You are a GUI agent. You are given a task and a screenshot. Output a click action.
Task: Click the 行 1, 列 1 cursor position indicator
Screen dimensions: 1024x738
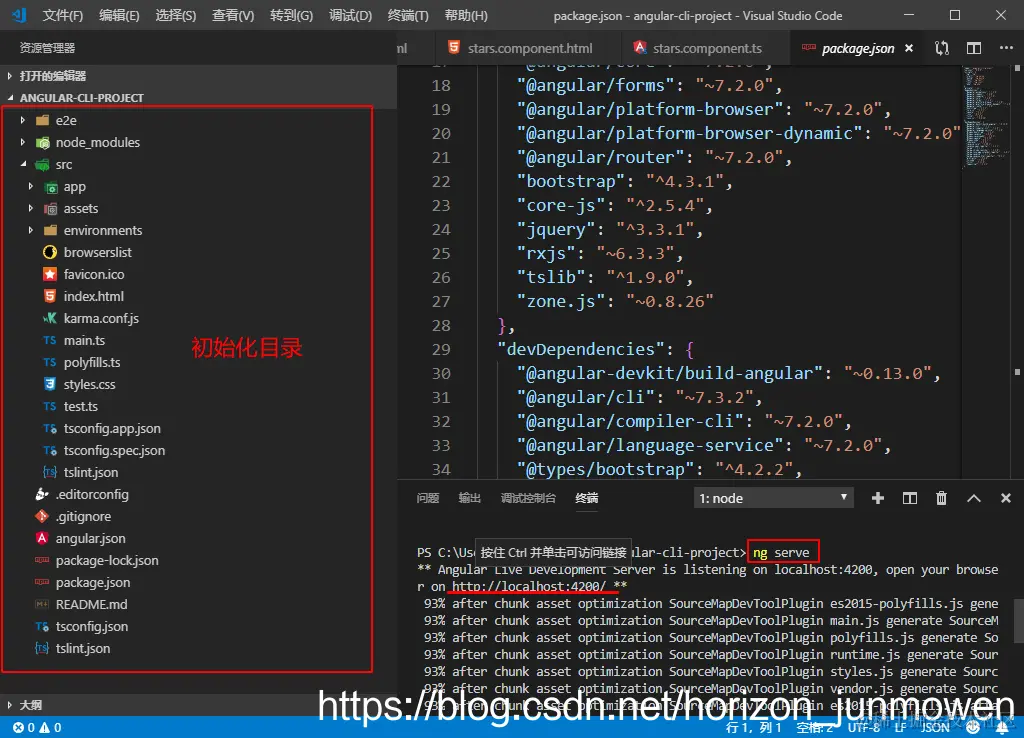(754, 728)
